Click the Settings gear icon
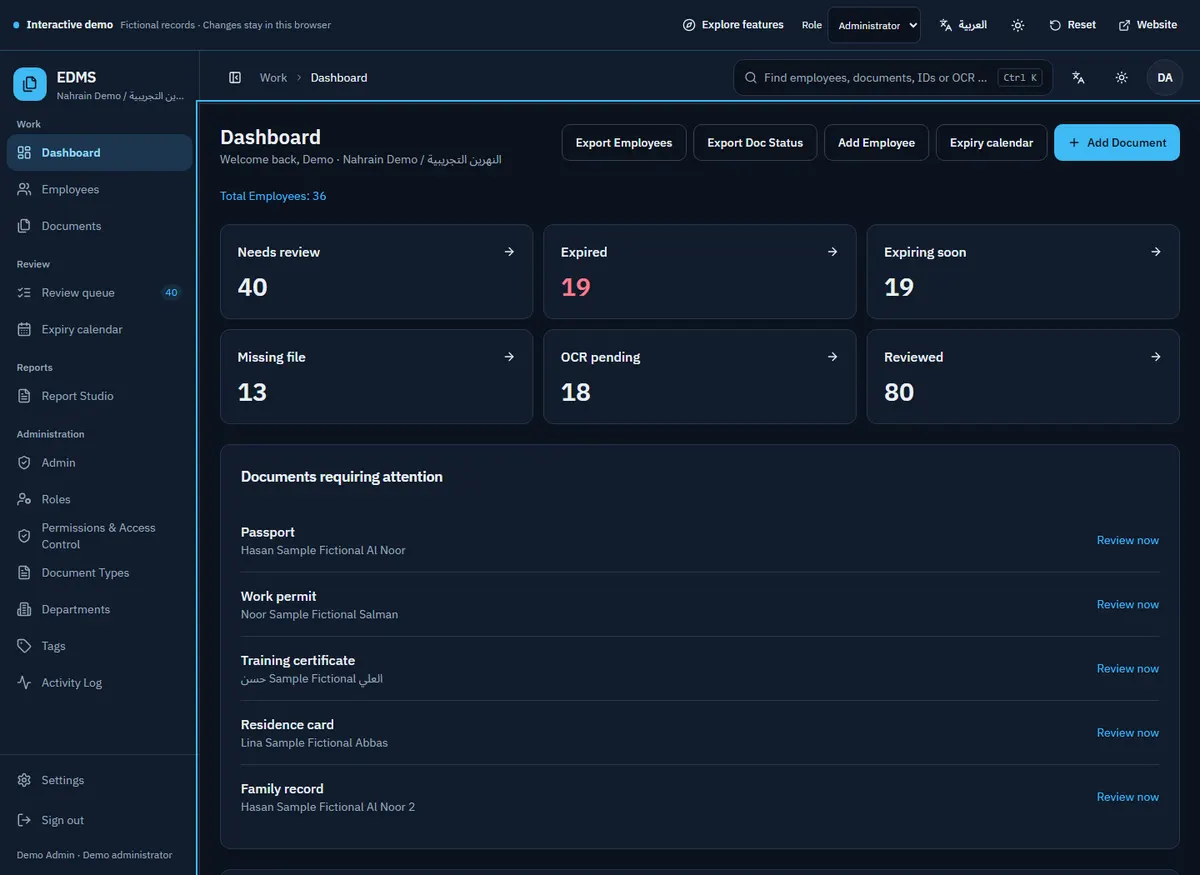1200x875 pixels. point(24,780)
